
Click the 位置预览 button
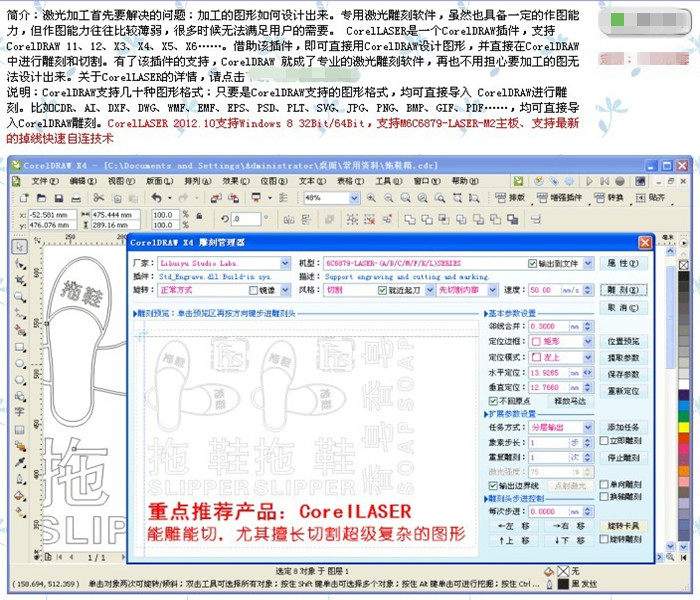pyautogui.click(x=623, y=342)
